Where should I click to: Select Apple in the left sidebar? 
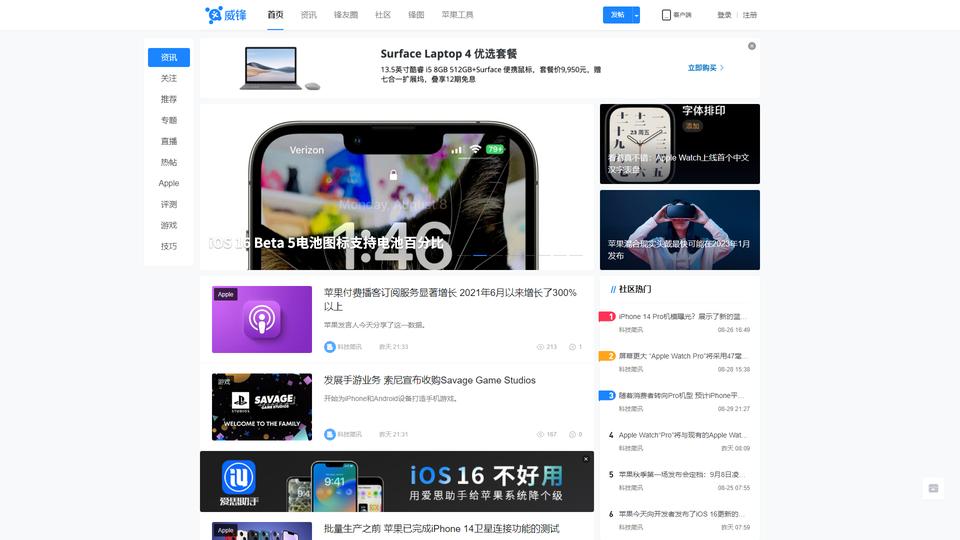pyautogui.click(x=169, y=183)
